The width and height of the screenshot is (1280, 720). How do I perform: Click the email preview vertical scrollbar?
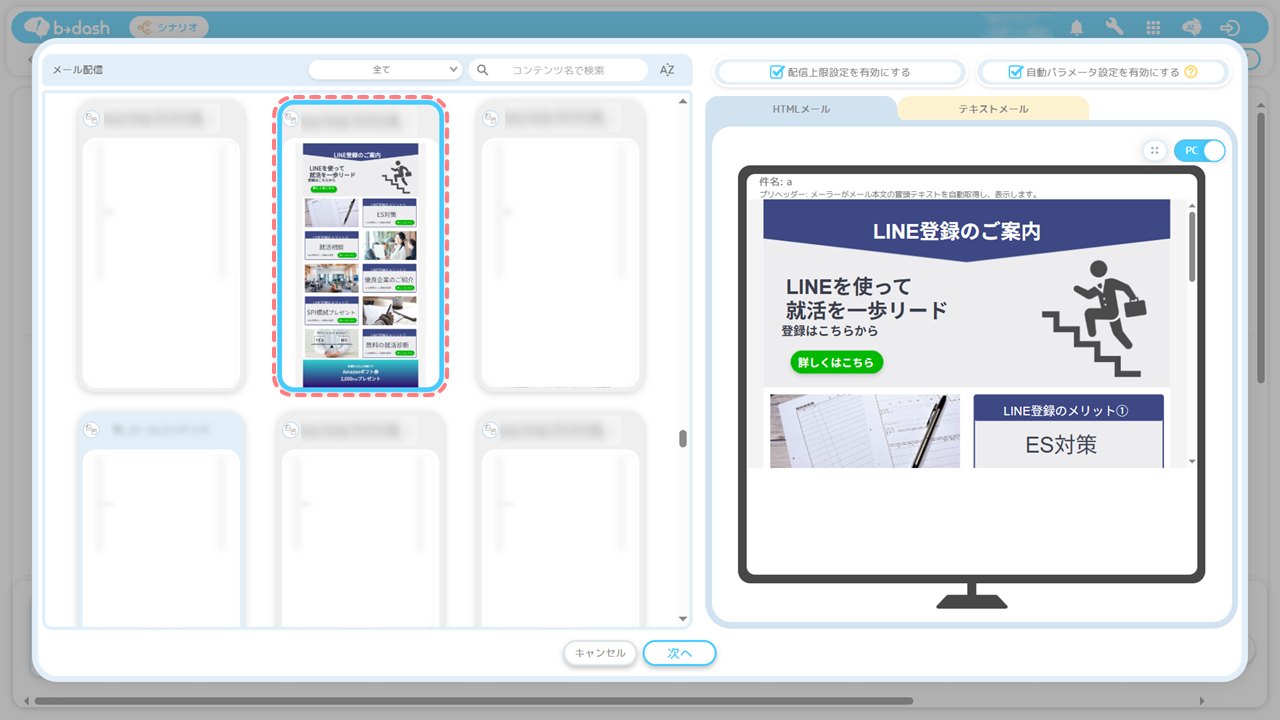[x=1191, y=247]
